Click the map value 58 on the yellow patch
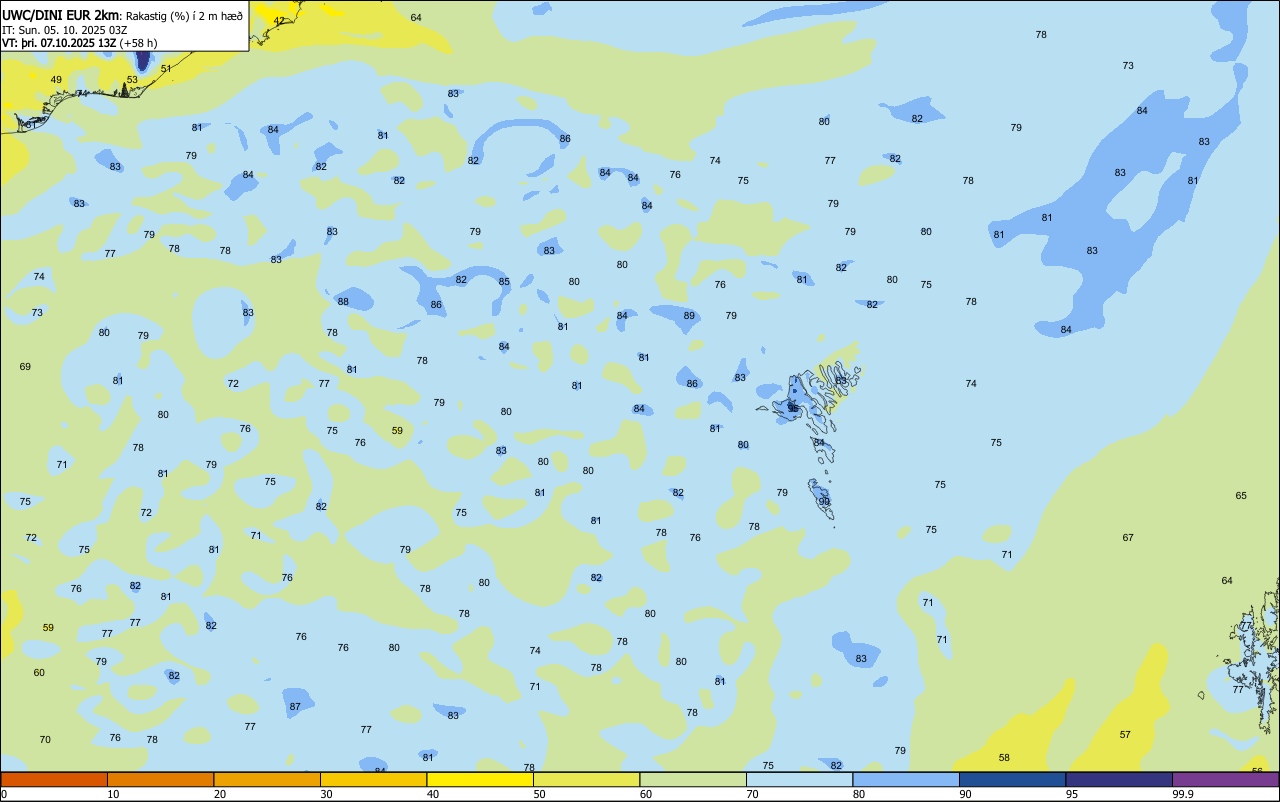Screen dimensions: 1280x802 1004,758
